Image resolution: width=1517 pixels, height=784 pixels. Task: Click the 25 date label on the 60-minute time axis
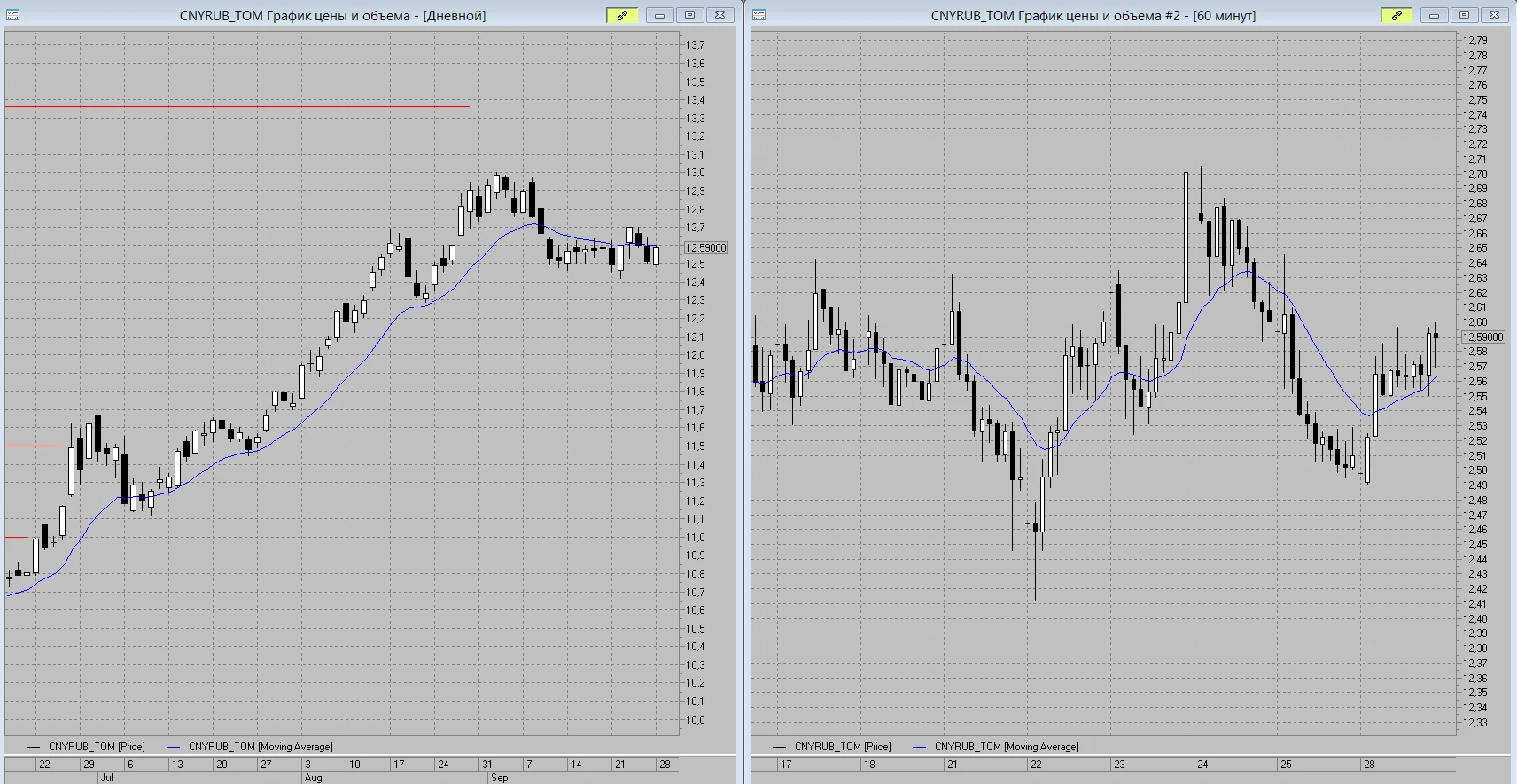click(1286, 765)
